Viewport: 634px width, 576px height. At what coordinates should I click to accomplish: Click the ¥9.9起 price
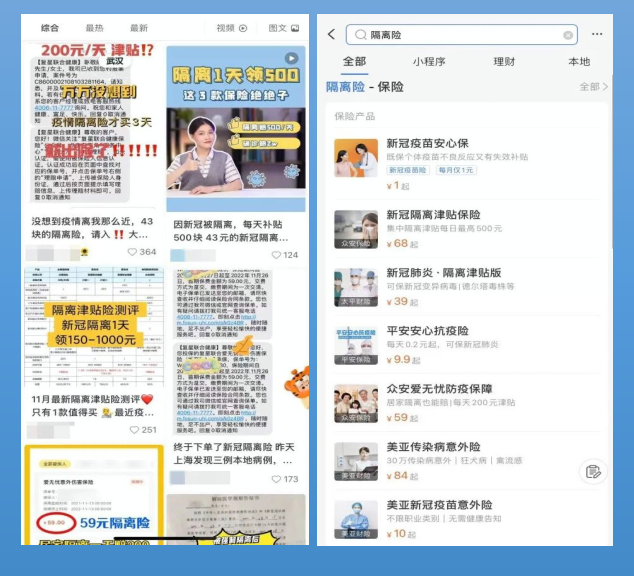coord(404,360)
